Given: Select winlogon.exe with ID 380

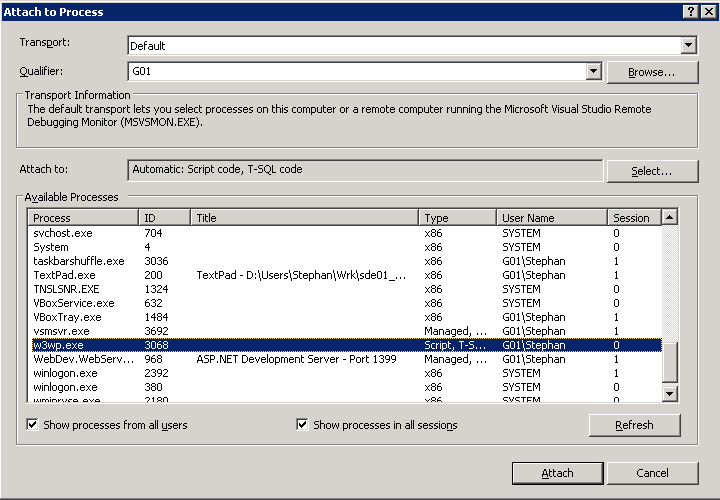Looking at the screenshot, I should pyautogui.click(x=345, y=387).
